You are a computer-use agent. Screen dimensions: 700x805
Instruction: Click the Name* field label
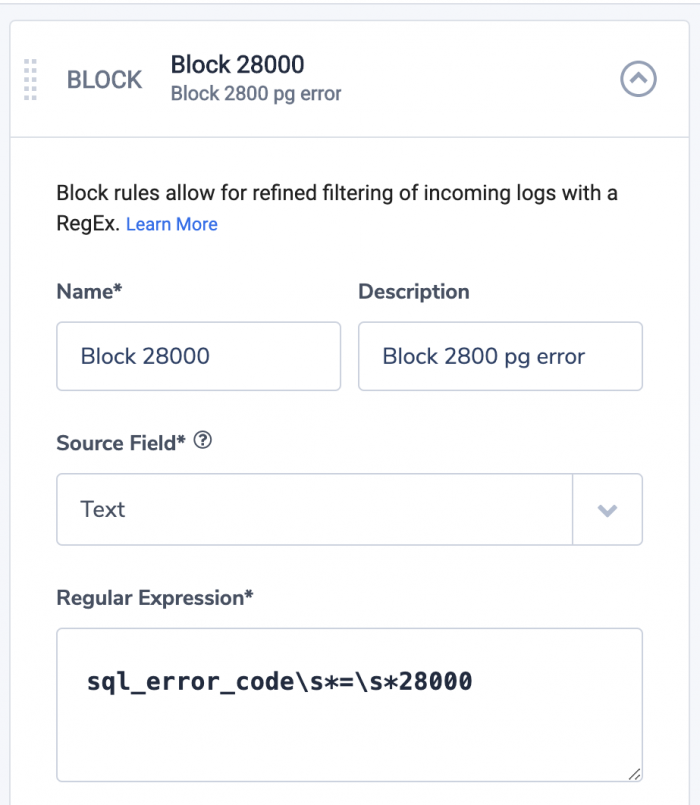(89, 292)
